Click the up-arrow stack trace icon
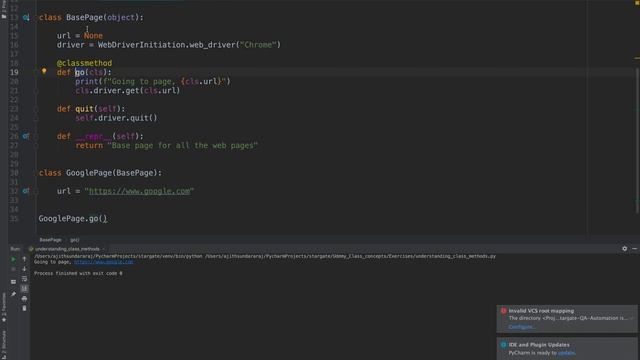This screenshot has width=640, height=360. pyautogui.click(x=24, y=259)
